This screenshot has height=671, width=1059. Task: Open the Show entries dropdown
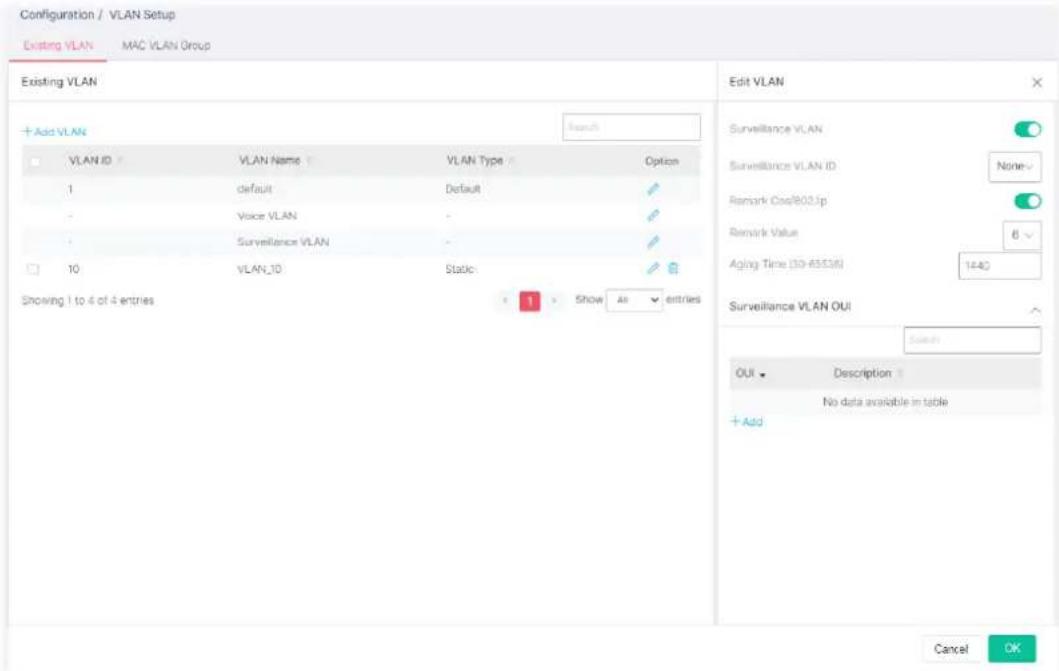point(634,300)
